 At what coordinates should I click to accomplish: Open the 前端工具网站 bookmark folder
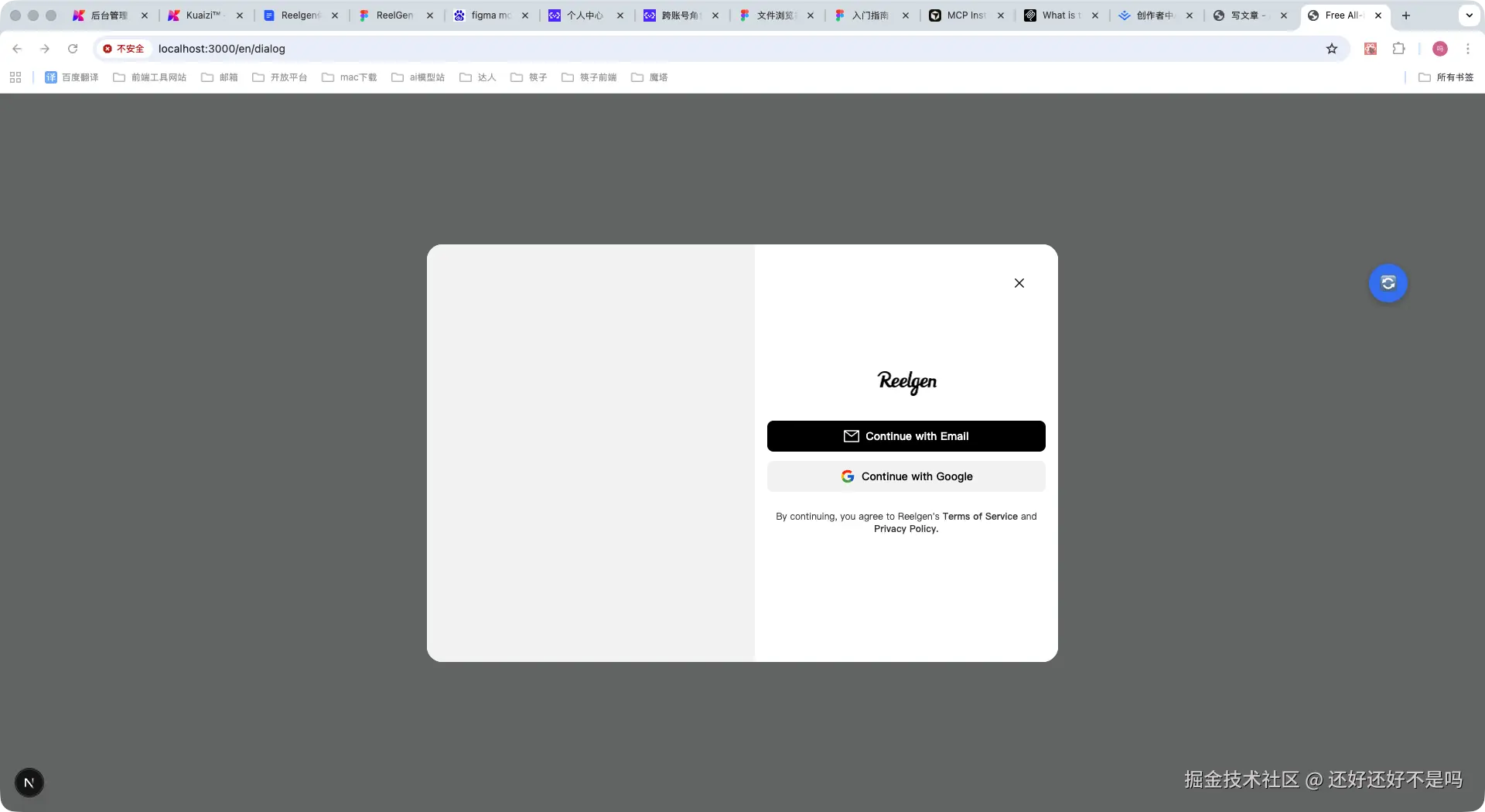(150, 77)
